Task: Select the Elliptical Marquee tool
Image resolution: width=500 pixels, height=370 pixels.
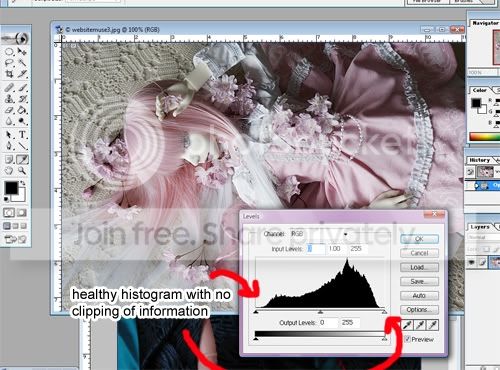Action: coord(9,52)
